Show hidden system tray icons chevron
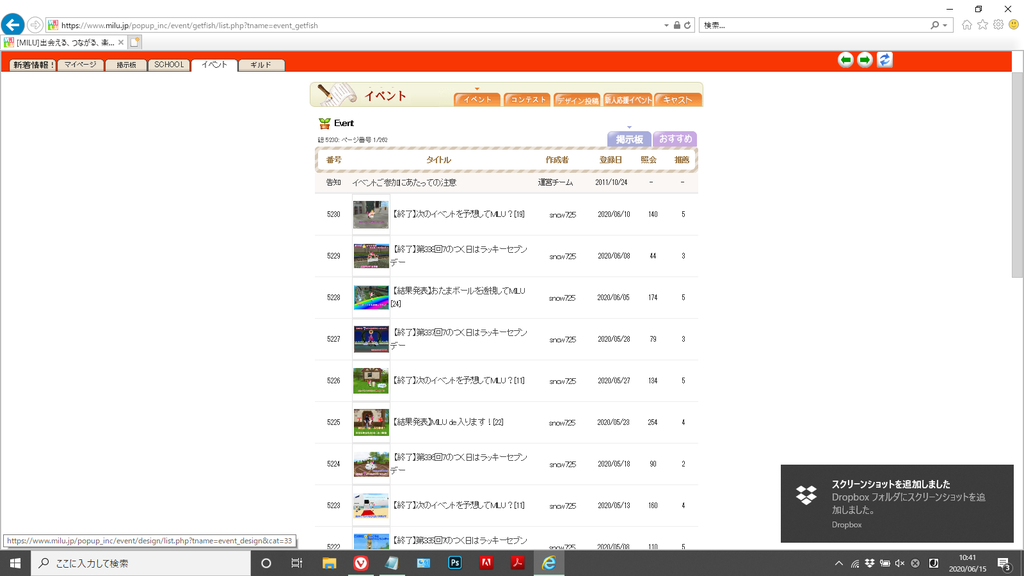1024x576 pixels. (x=839, y=563)
